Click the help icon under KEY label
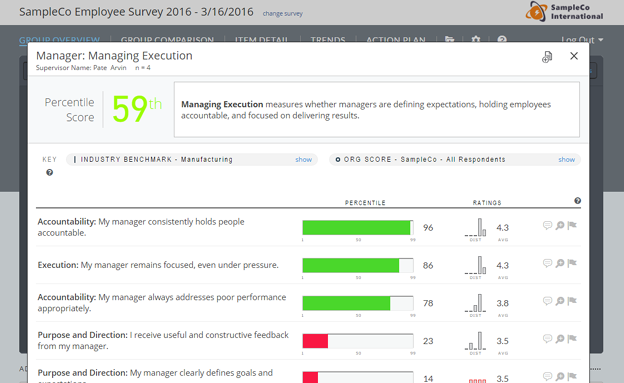Image resolution: width=624 pixels, height=383 pixels. point(49,172)
